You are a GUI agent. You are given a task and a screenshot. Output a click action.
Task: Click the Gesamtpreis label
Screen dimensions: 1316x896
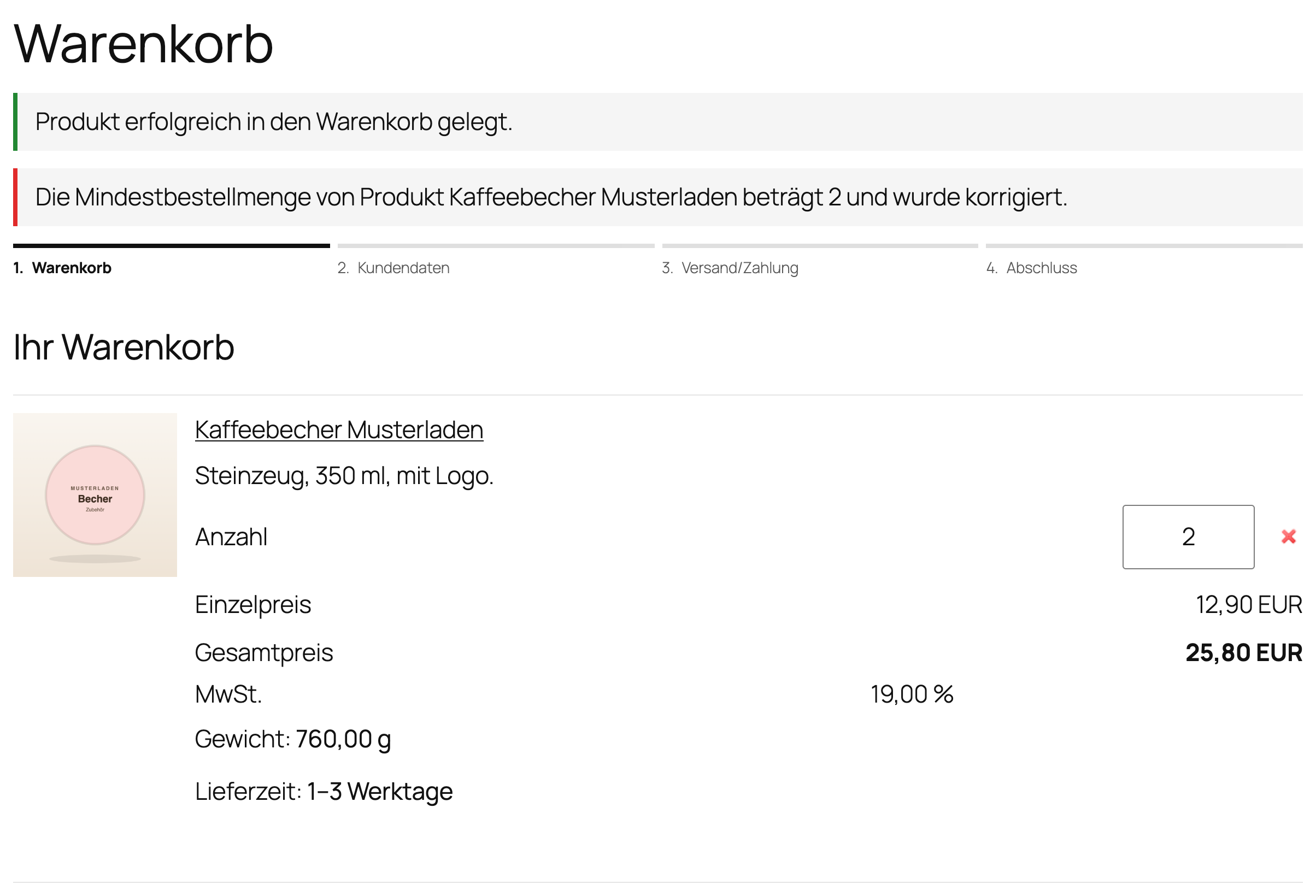tap(264, 653)
